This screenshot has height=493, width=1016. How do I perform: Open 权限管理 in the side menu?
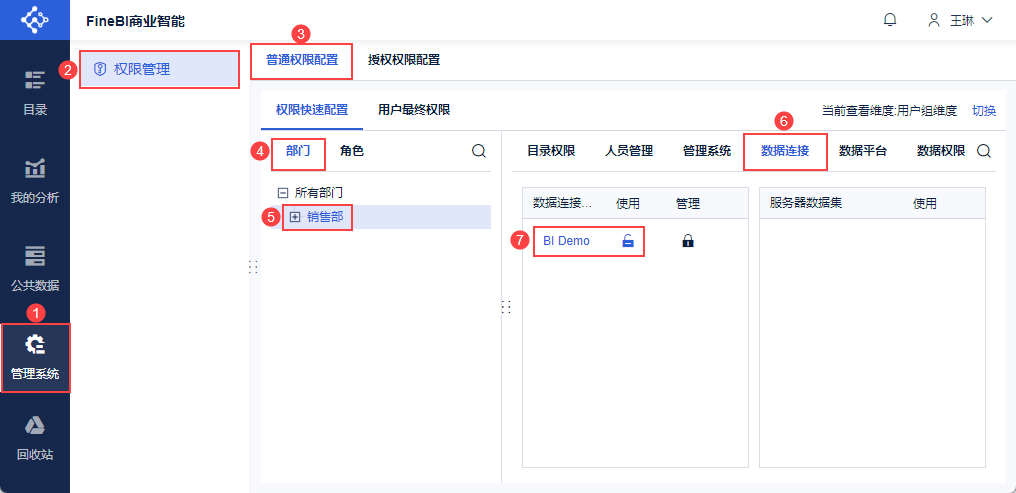tap(142, 69)
